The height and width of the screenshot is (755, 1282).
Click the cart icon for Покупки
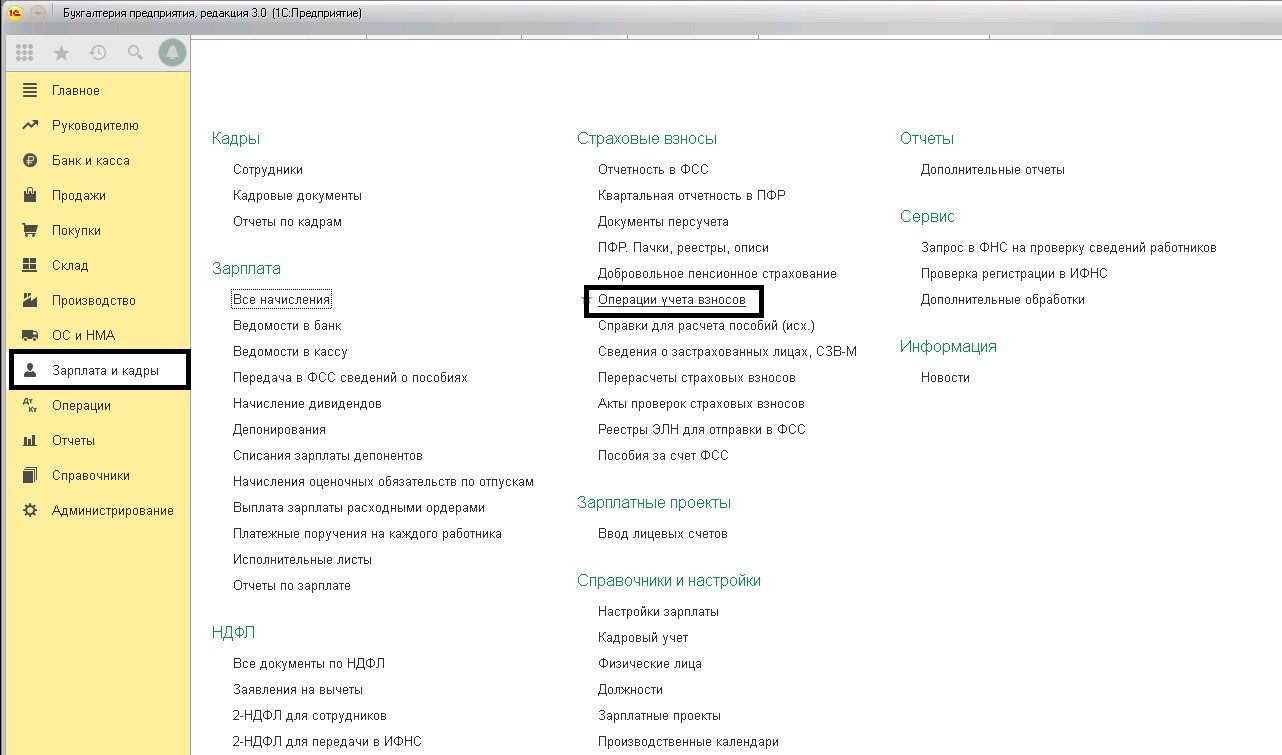tap(30, 230)
